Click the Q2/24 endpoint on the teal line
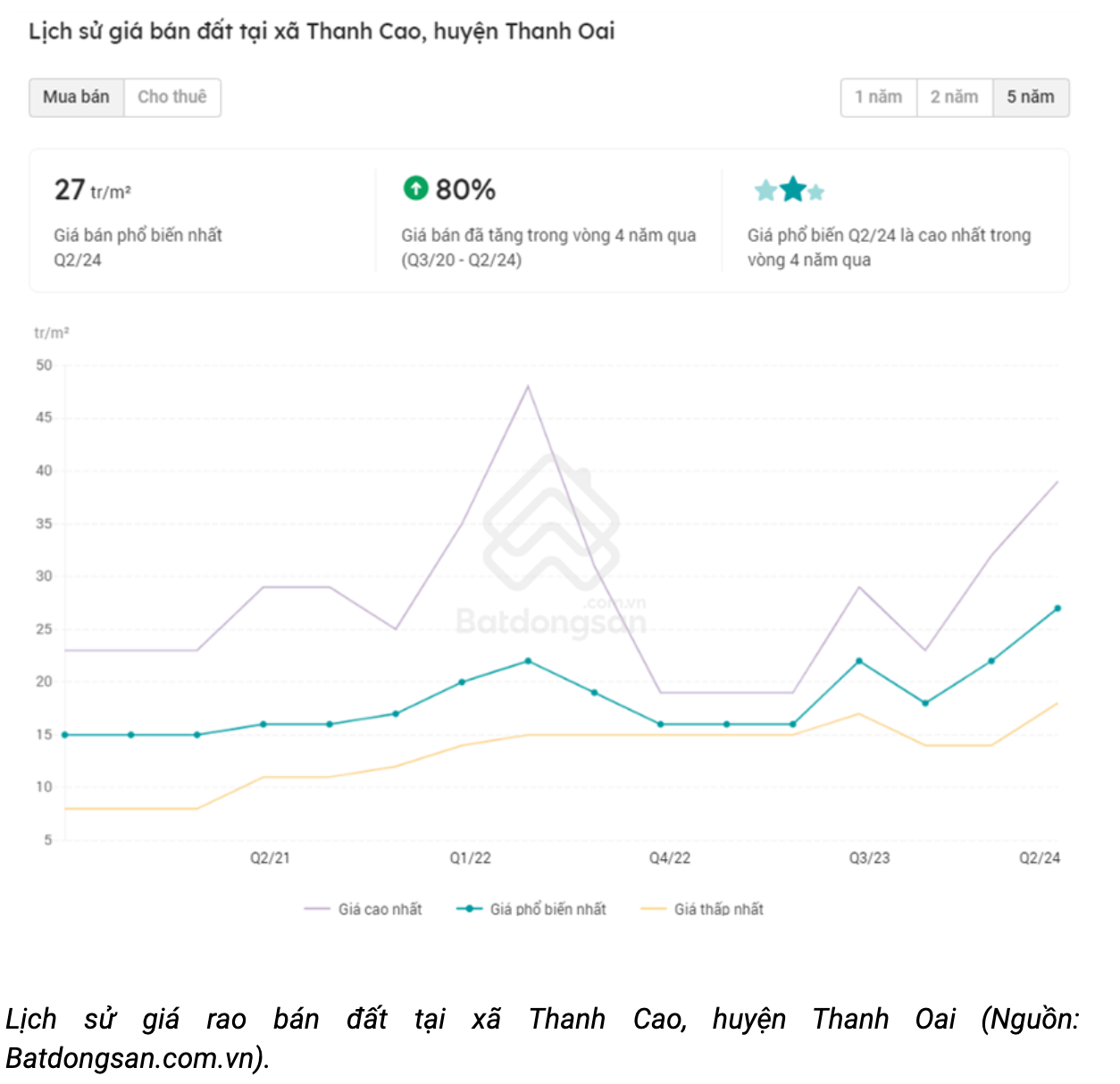1120x1084 pixels. (x=1057, y=608)
